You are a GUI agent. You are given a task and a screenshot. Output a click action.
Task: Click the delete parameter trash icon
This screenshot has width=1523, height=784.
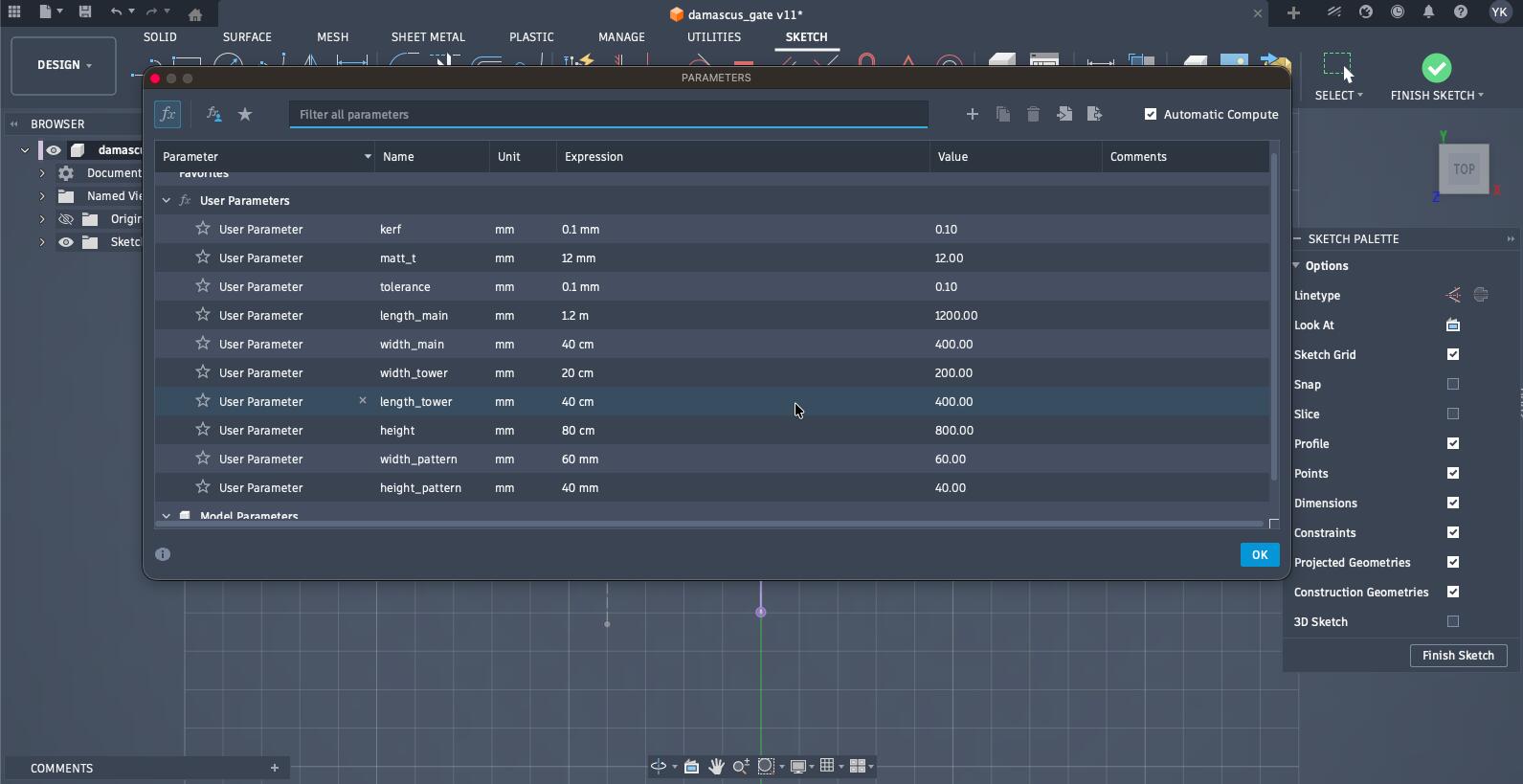click(x=1033, y=114)
